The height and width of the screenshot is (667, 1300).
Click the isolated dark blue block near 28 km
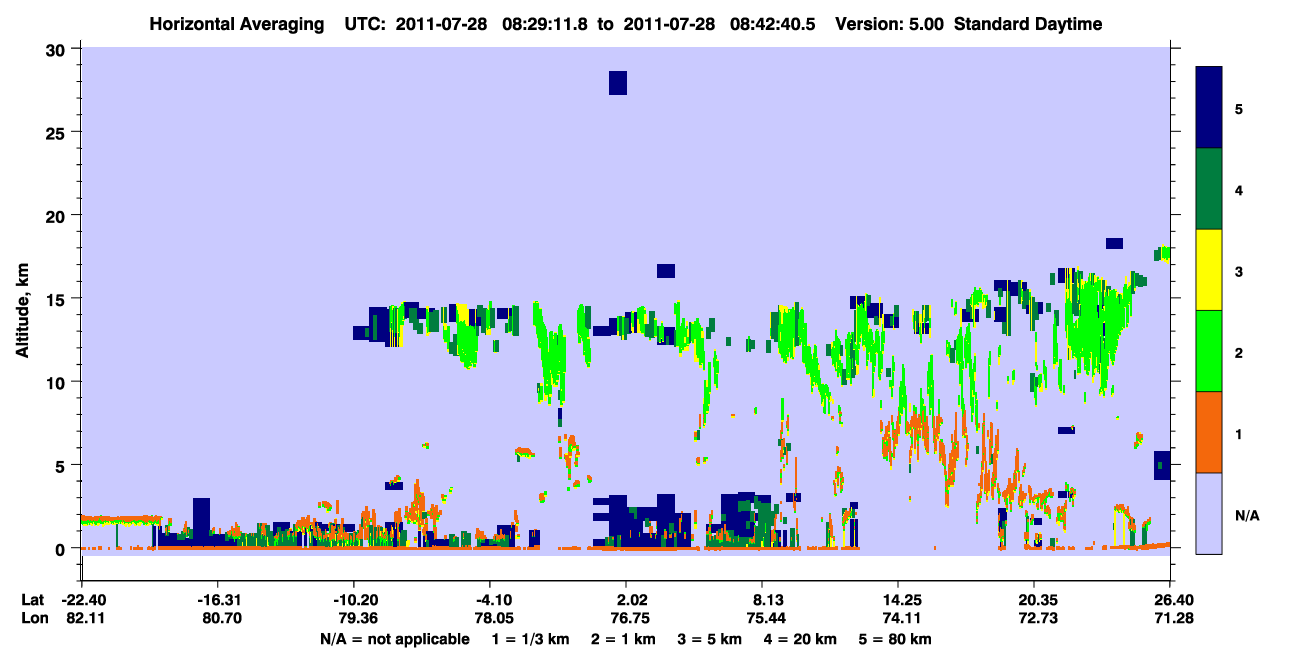click(x=618, y=83)
